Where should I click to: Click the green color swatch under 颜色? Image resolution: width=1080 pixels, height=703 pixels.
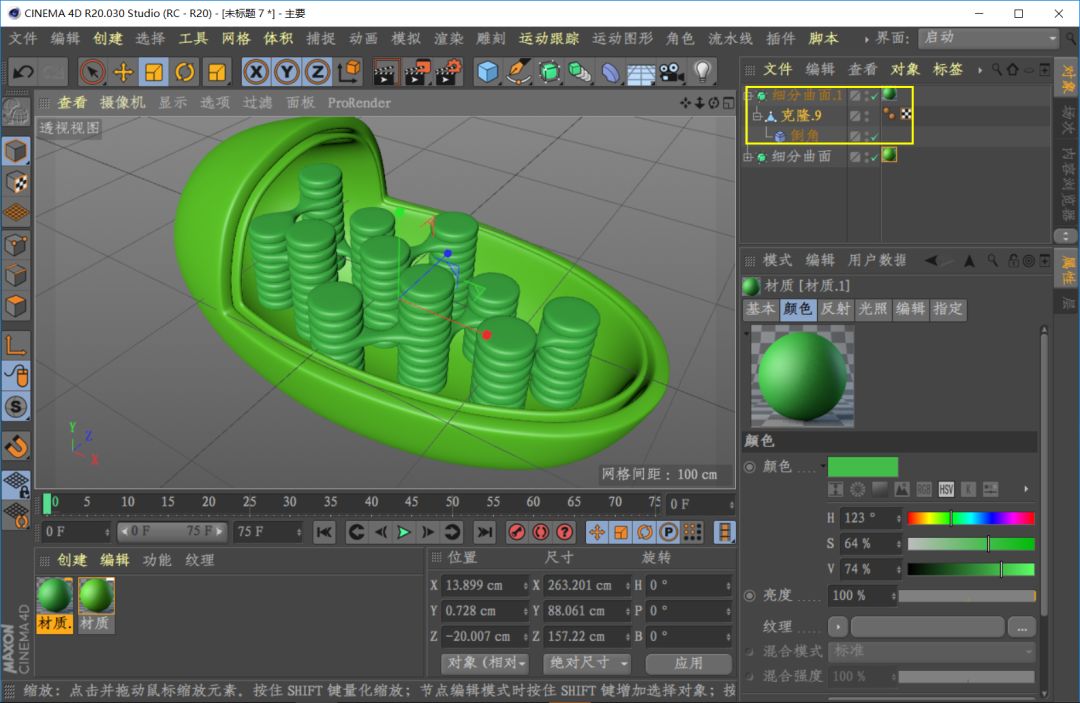click(x=862, y=467)
